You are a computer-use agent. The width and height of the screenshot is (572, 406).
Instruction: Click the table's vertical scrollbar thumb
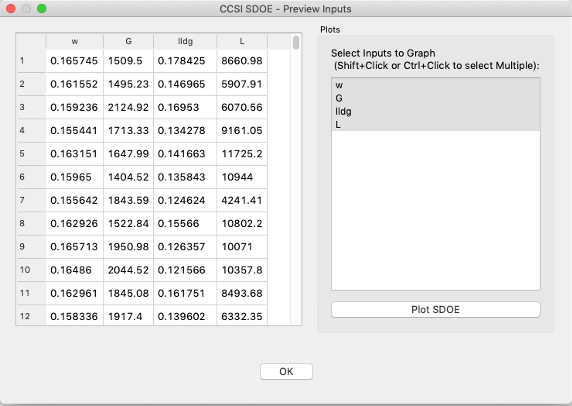pyautogui.click(x=296, y=42)
